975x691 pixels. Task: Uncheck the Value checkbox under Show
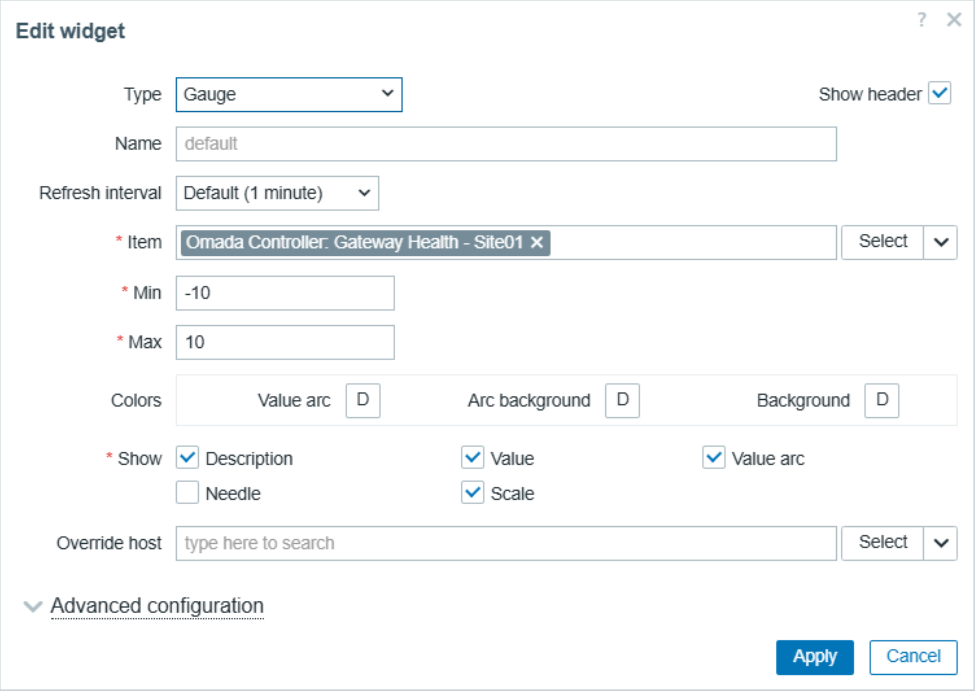coord(473,458)
